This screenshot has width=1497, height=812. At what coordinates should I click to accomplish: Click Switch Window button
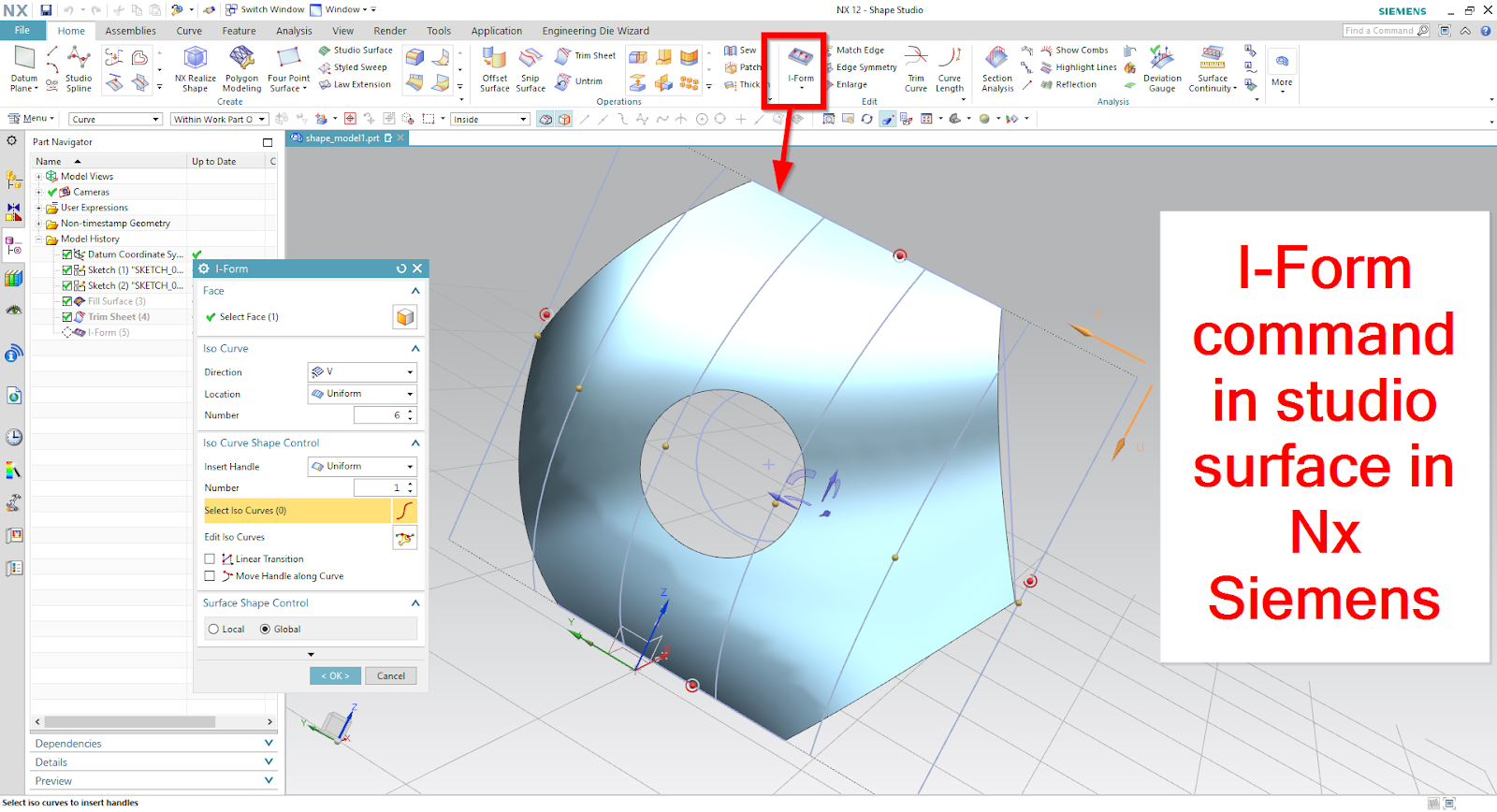(x=265, y=9)
